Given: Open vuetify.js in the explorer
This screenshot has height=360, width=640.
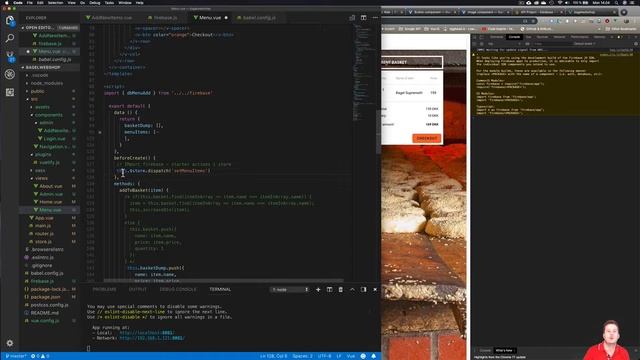Looking at the screenshot, I should (49, 162).
